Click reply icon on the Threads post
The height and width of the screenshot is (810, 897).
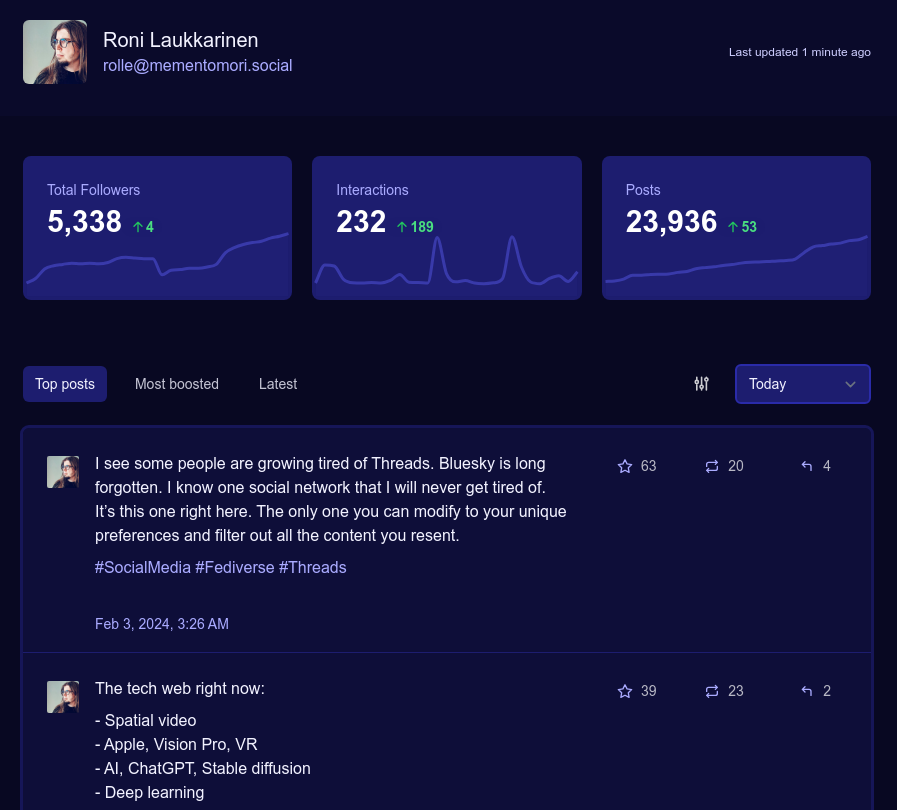(x=807, y=466)
